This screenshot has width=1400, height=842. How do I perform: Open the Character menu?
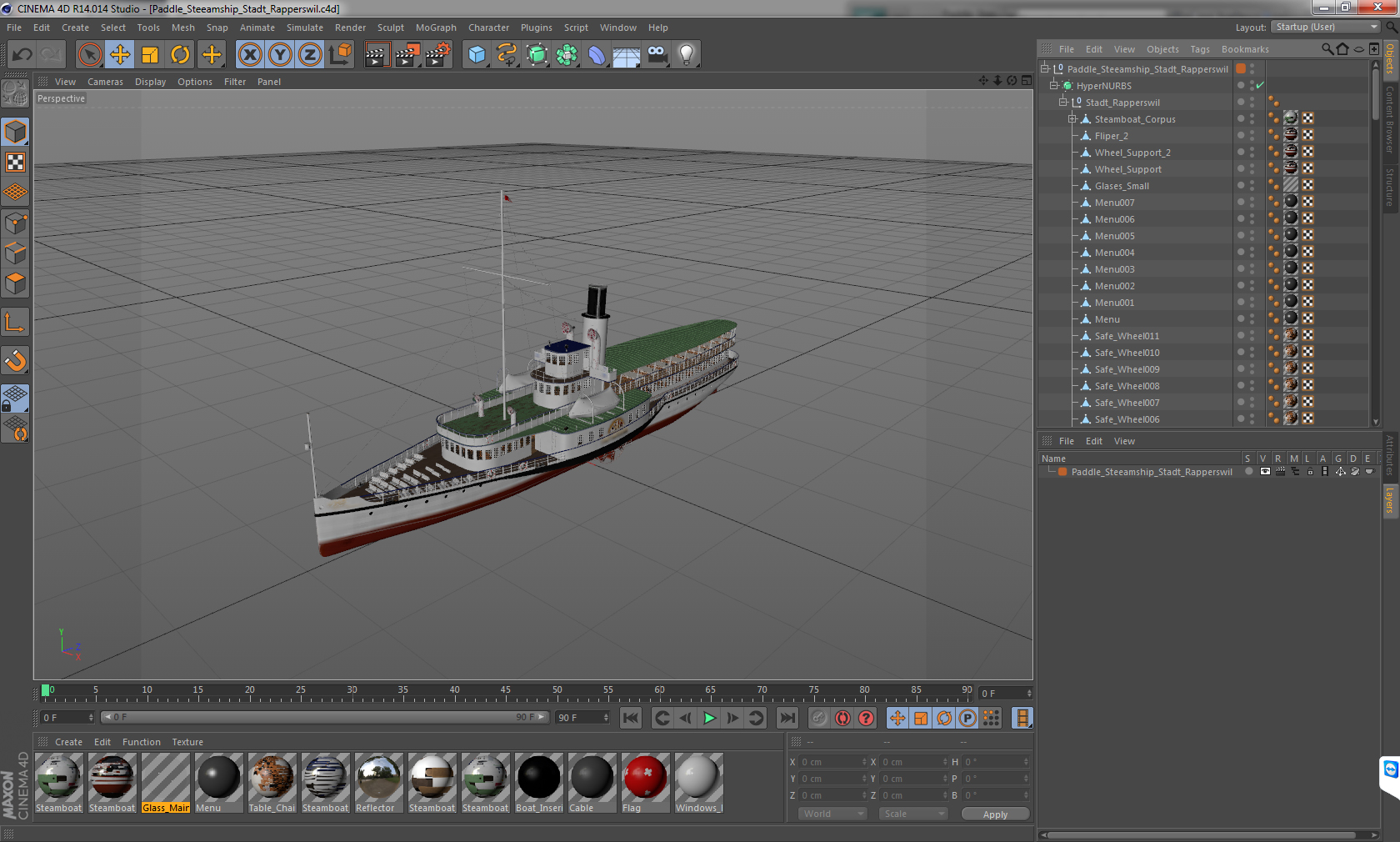(488, 28)
